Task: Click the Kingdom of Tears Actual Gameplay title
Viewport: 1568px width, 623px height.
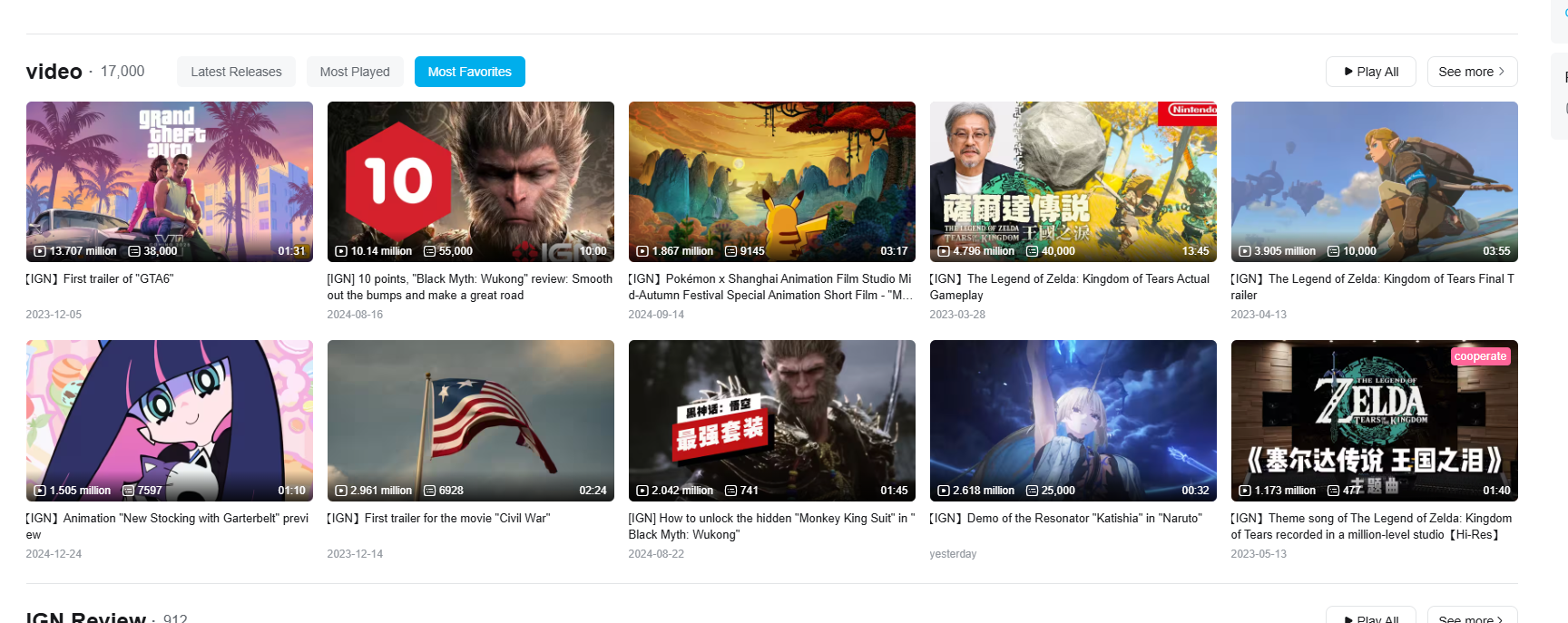Action: (1070, 287)
